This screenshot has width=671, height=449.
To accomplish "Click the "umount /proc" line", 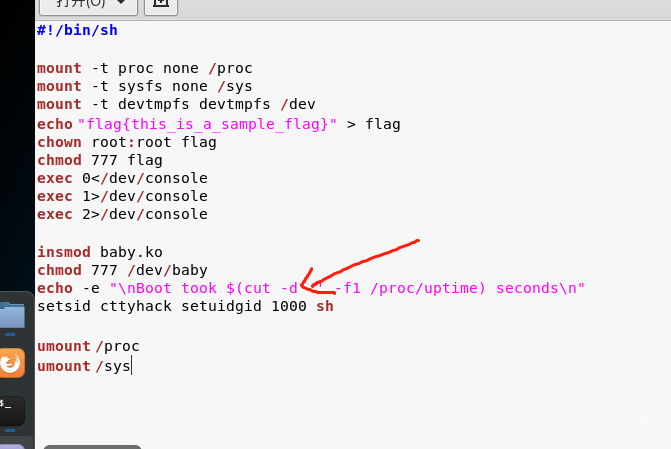I will [x=88, y=346].
